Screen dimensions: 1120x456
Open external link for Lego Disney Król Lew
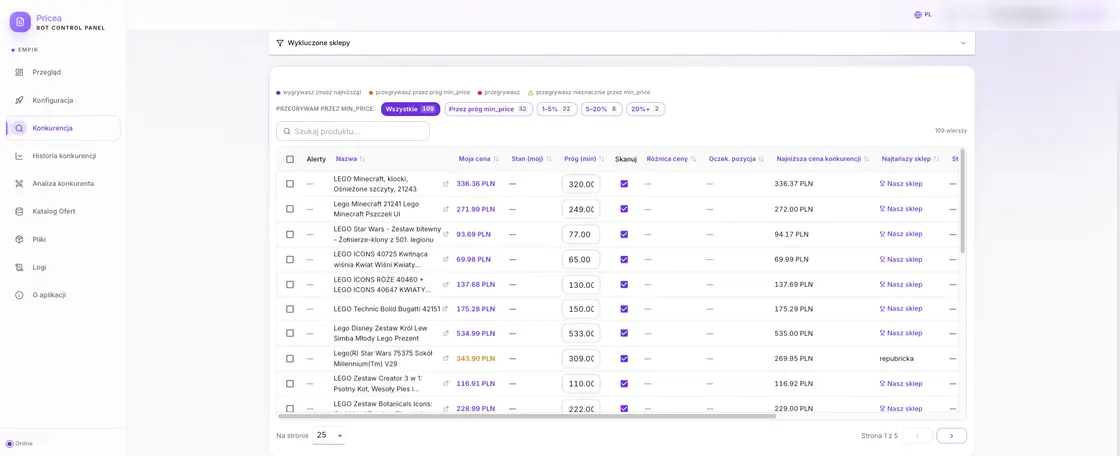click(x=446, y=333)
